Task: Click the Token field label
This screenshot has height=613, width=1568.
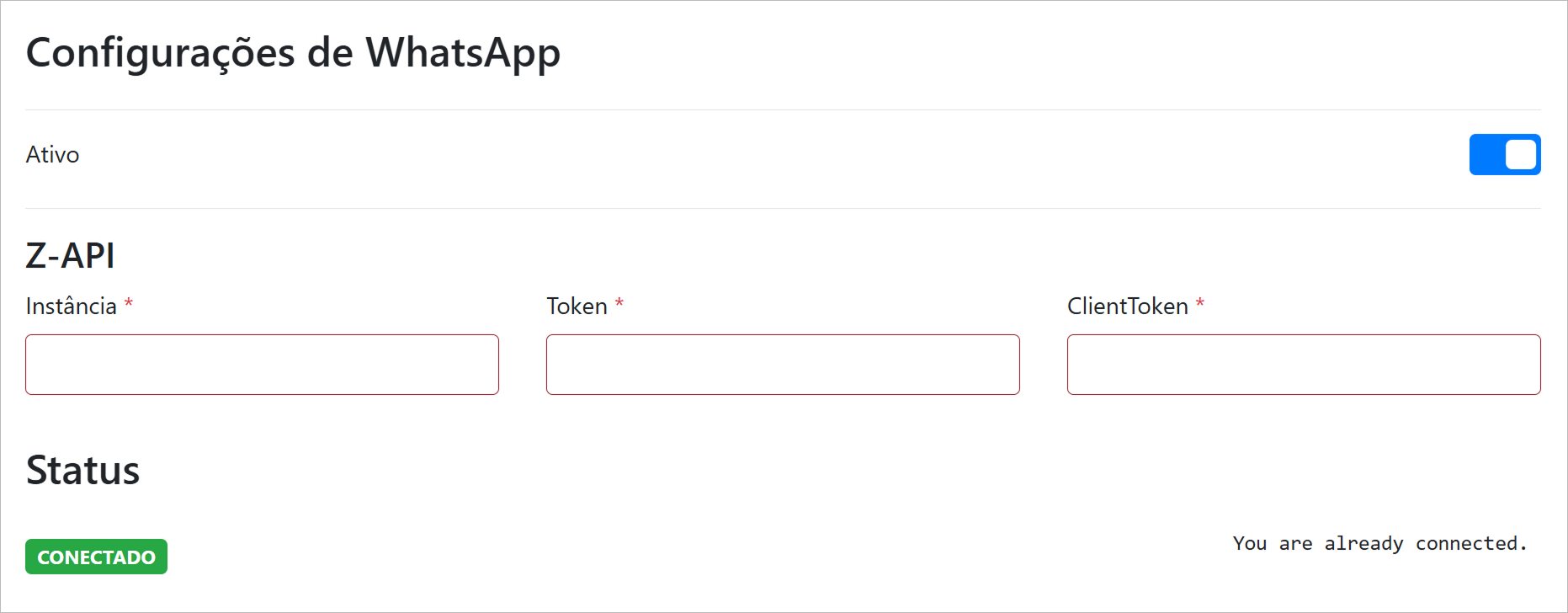Action: (x=577, y=306)
